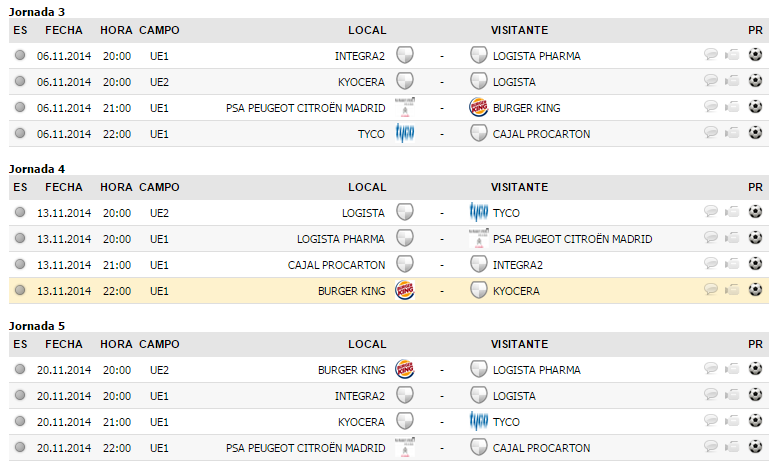Open comment bubble for KYOCERA vs LOGISTA match
This screenshot has width=782, height=464.
click(x=711, y=81)
